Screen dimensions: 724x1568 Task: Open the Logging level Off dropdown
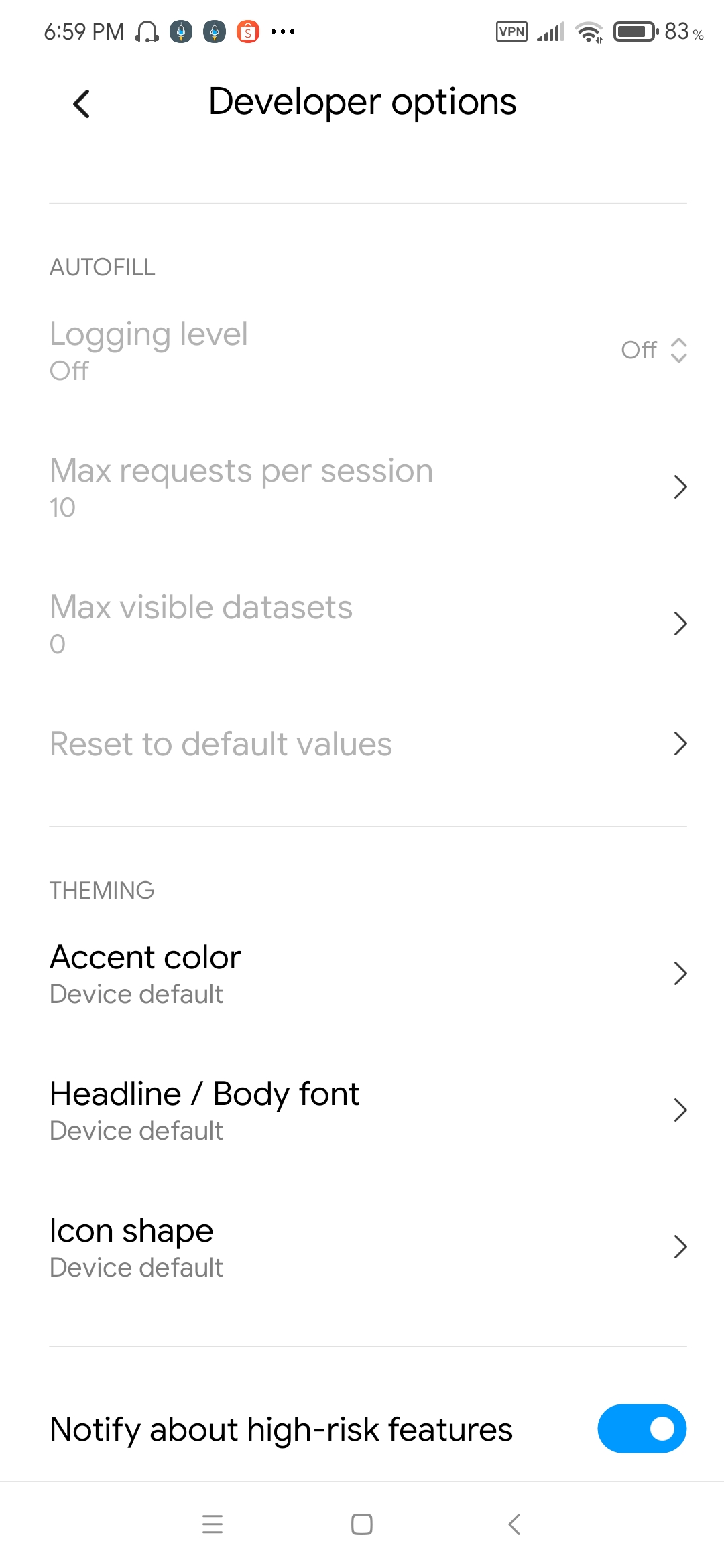tap(654, 350)
